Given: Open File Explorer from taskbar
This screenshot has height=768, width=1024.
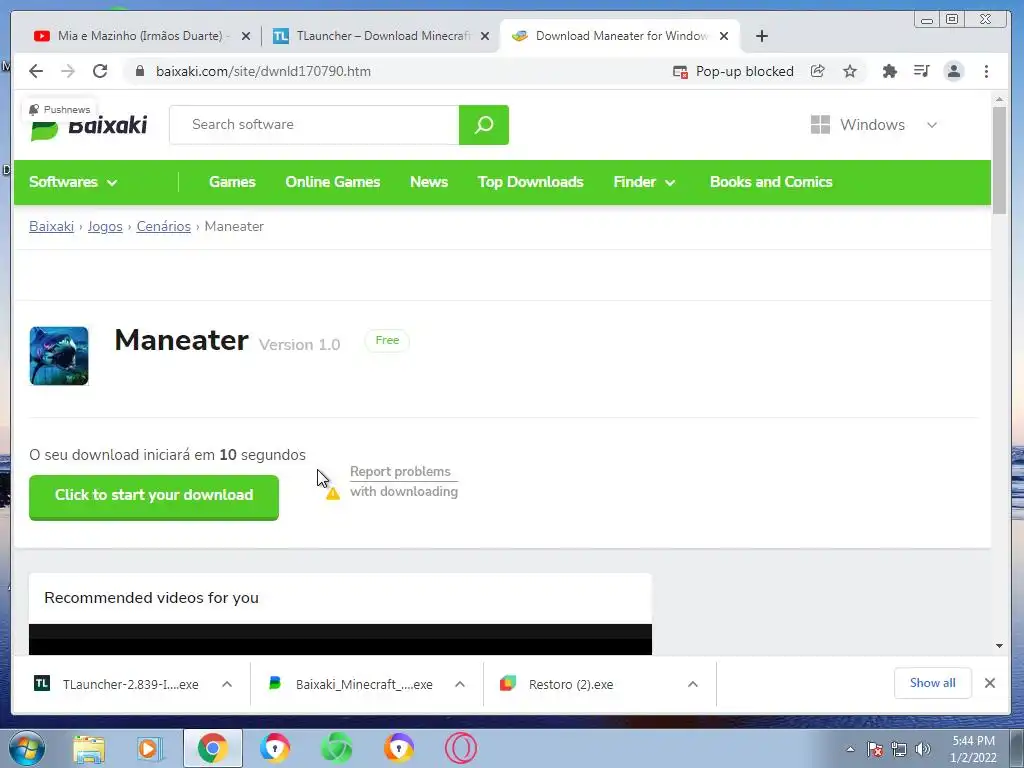Looking at the screenshot, I should point(89,748).
